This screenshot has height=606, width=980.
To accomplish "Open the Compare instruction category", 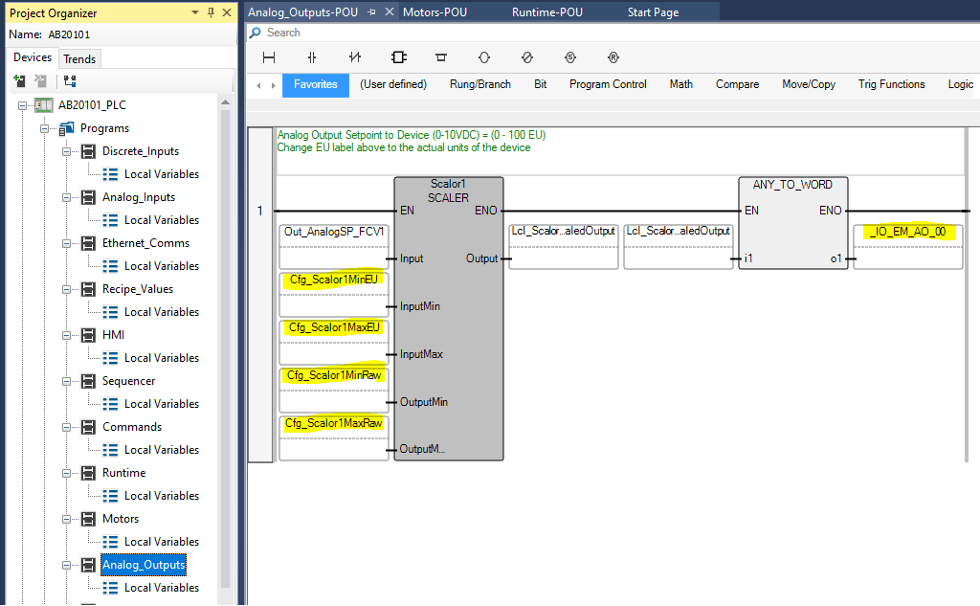I will (738, 84).
